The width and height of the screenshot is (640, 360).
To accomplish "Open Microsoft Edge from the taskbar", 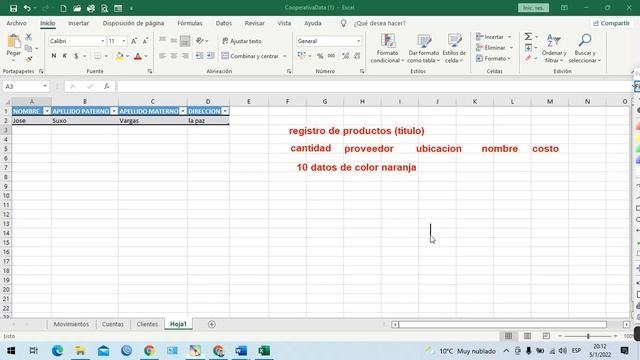I will 57,351.
